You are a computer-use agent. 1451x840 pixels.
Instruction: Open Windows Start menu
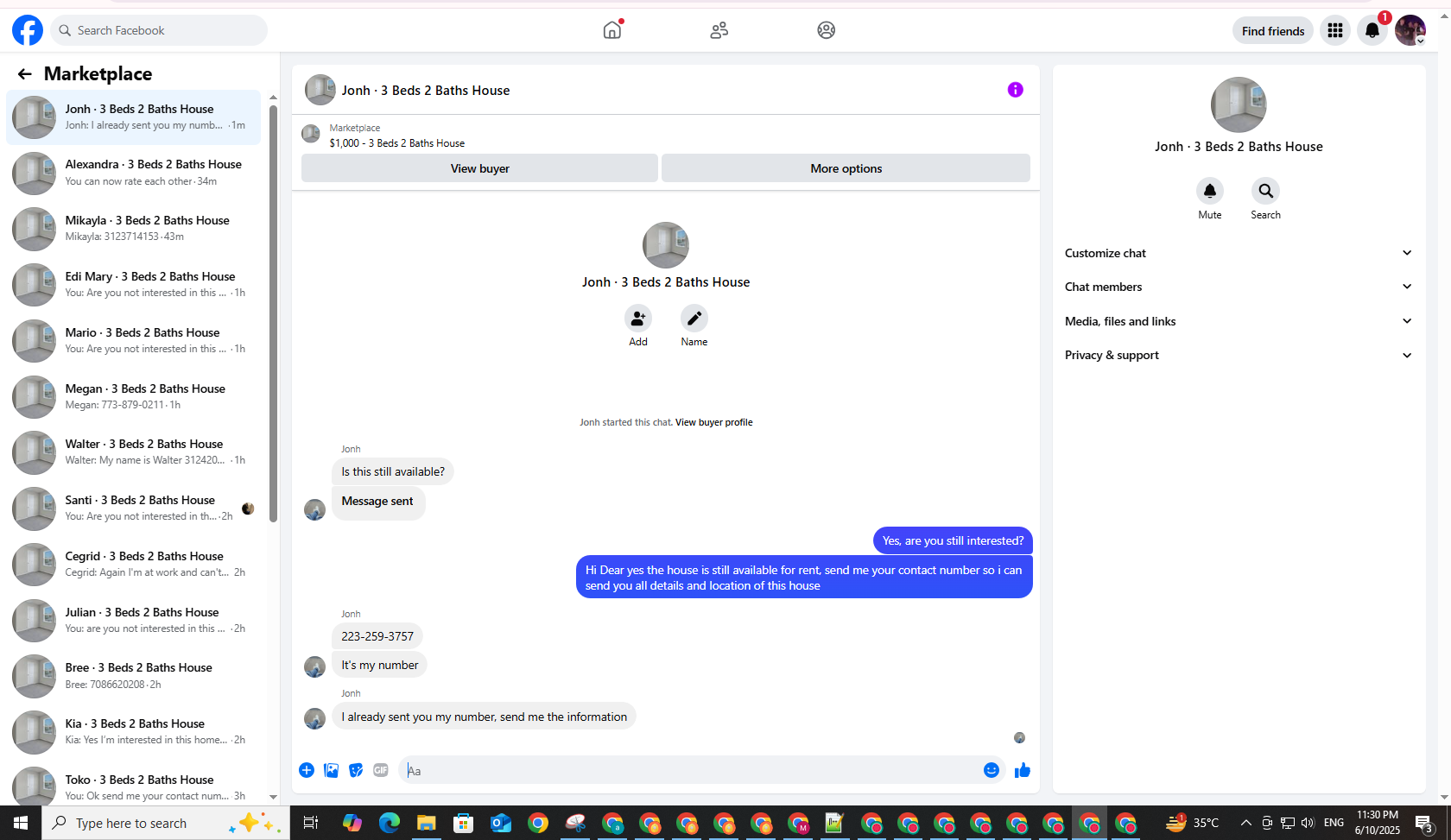click(x=21, y=823)
